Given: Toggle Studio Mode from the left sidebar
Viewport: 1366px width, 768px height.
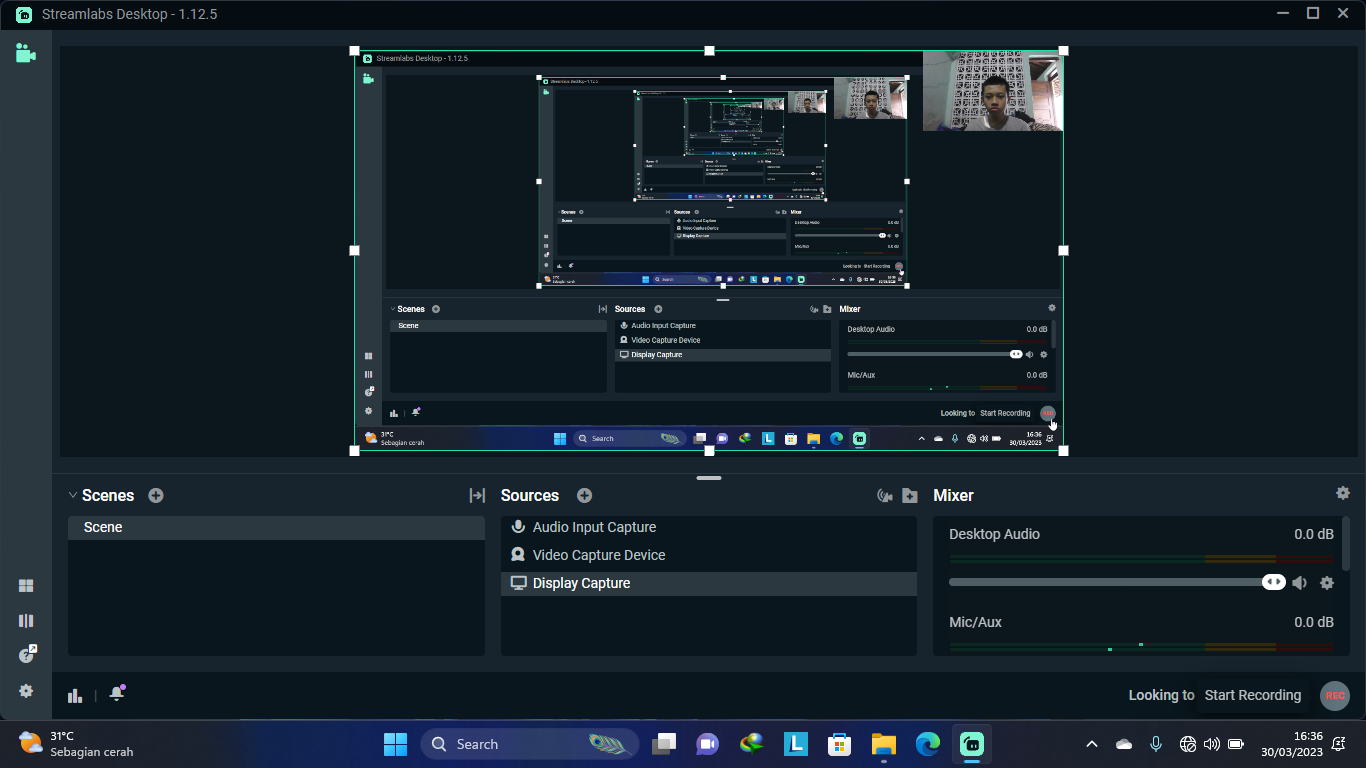Looking at the screenshot, I should [x=26, y=621].
